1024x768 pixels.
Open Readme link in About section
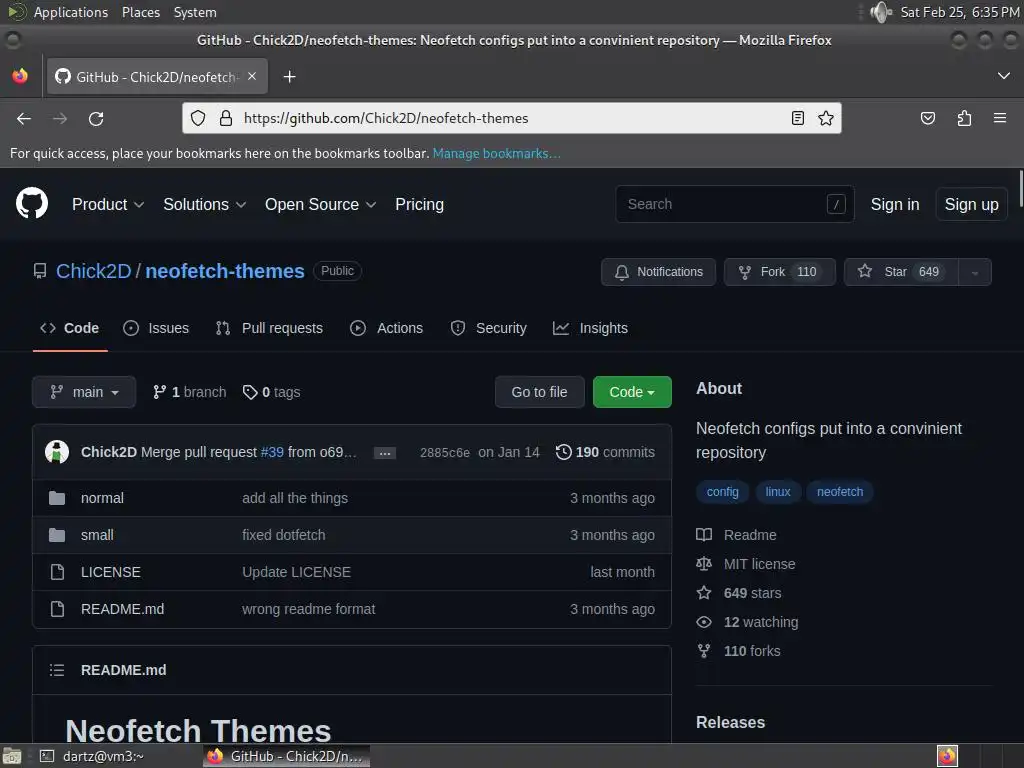coord(750,536)
